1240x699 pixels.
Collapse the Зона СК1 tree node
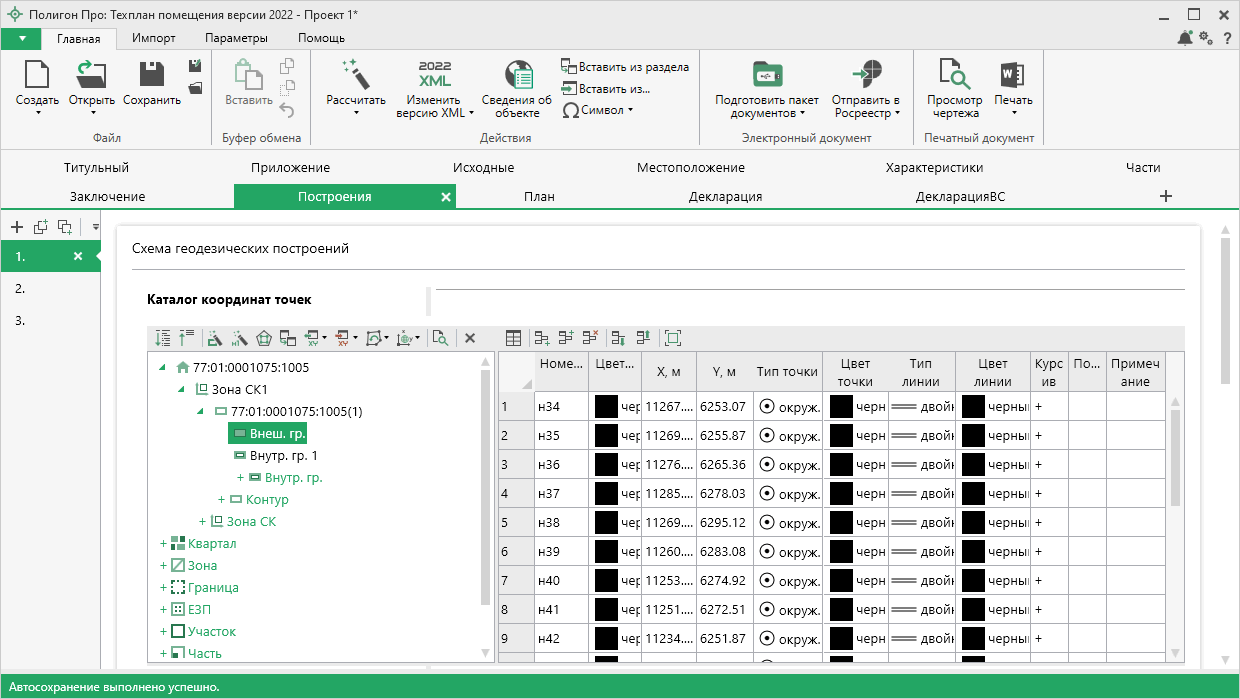pos(182,389)
